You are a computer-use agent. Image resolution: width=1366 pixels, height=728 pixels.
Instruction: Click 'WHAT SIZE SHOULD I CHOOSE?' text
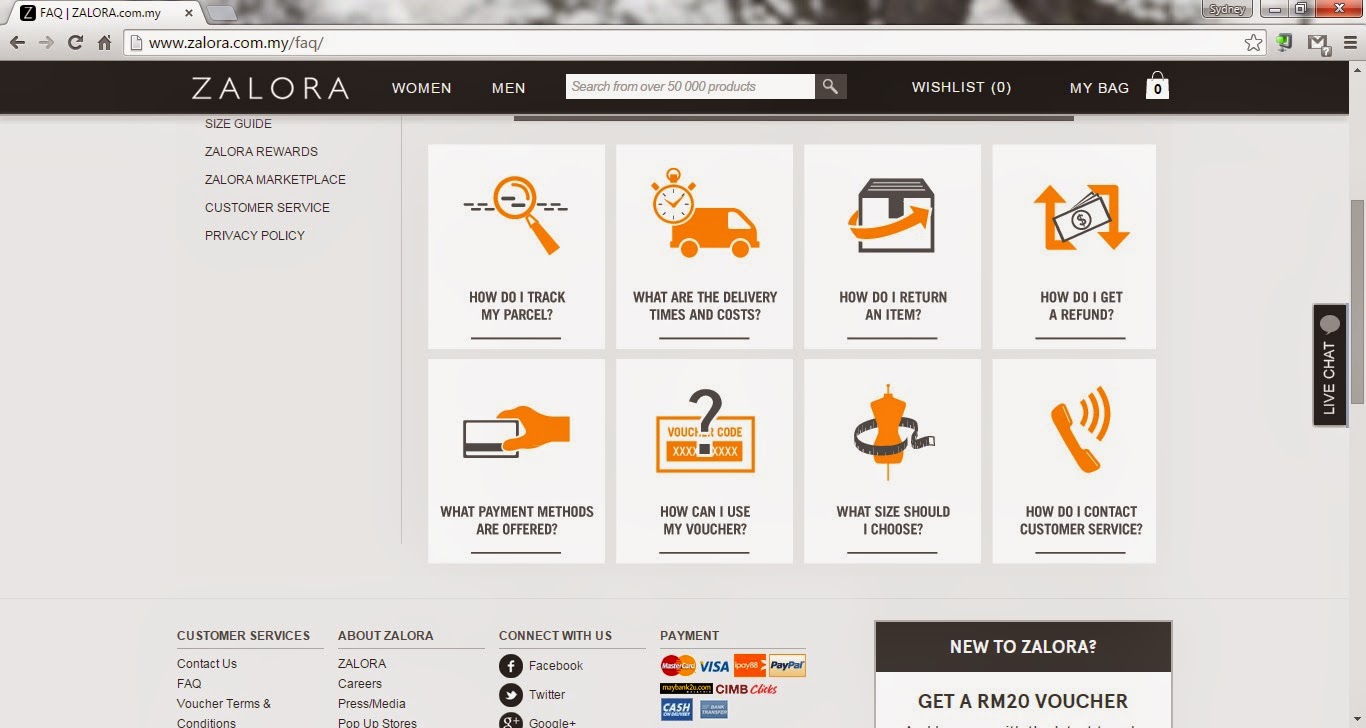pyautogui.click(x=893, y=520)
